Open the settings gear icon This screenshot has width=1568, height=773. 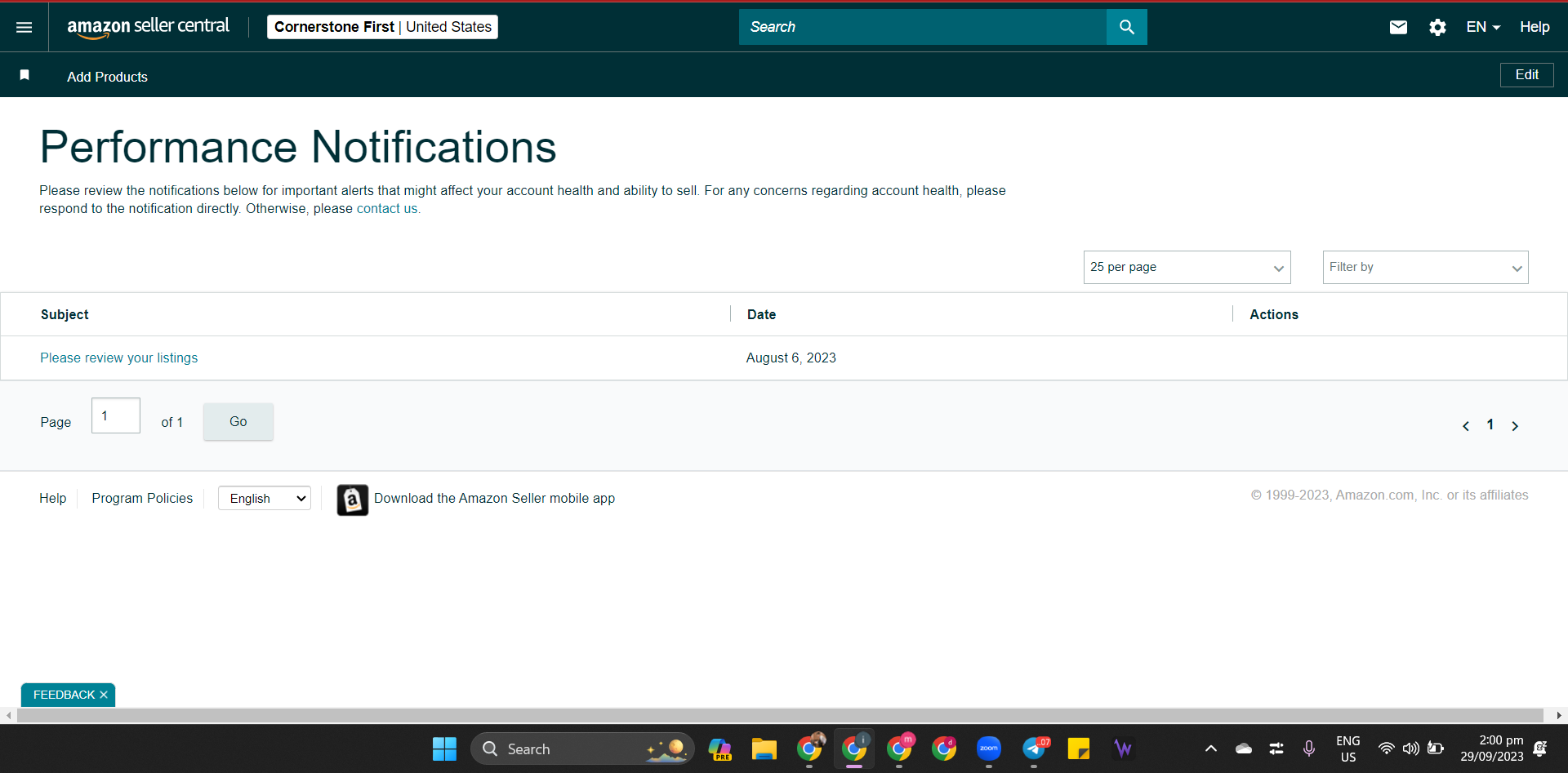1437,27
